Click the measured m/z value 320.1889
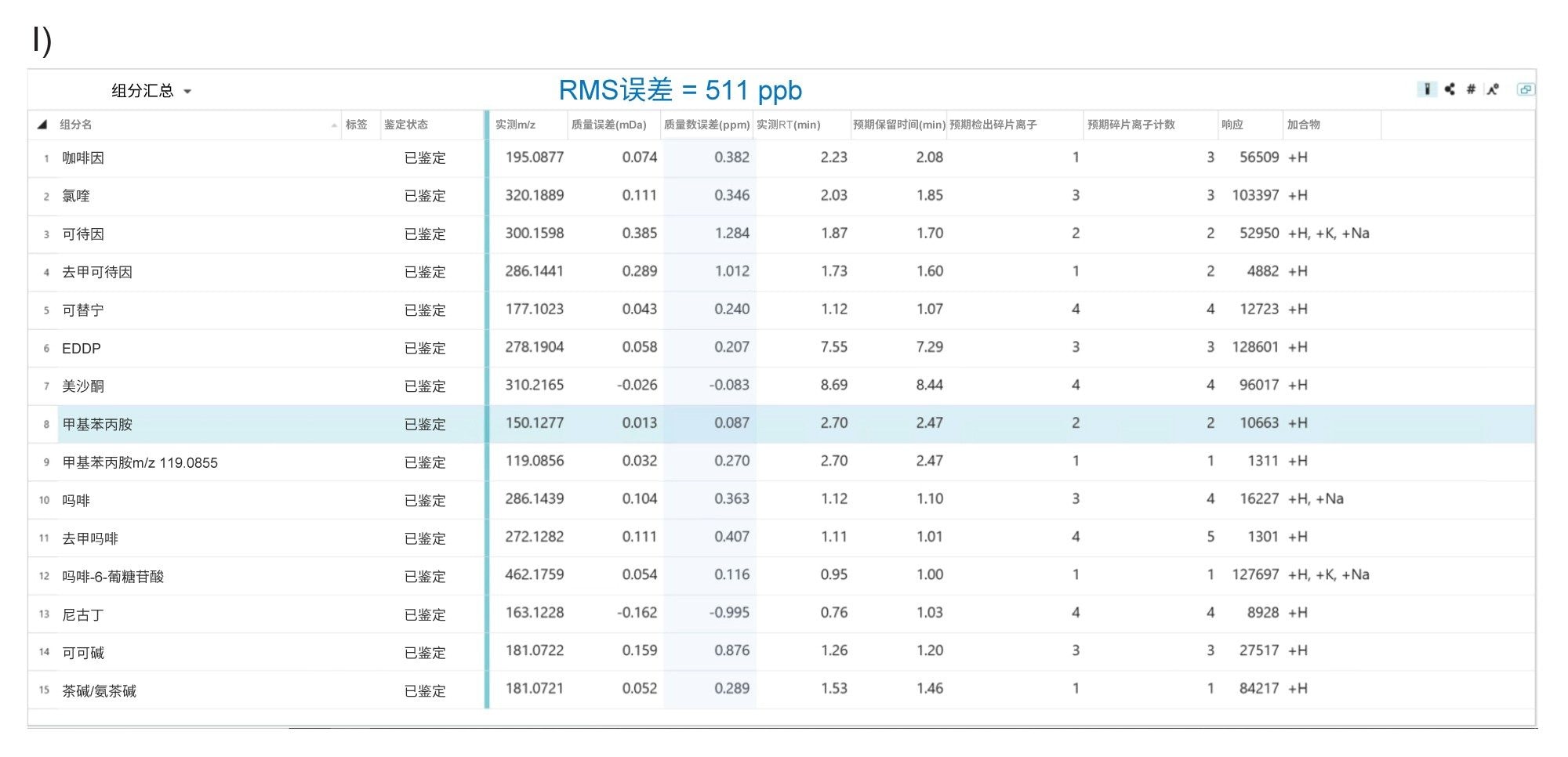 pos(534,195)
